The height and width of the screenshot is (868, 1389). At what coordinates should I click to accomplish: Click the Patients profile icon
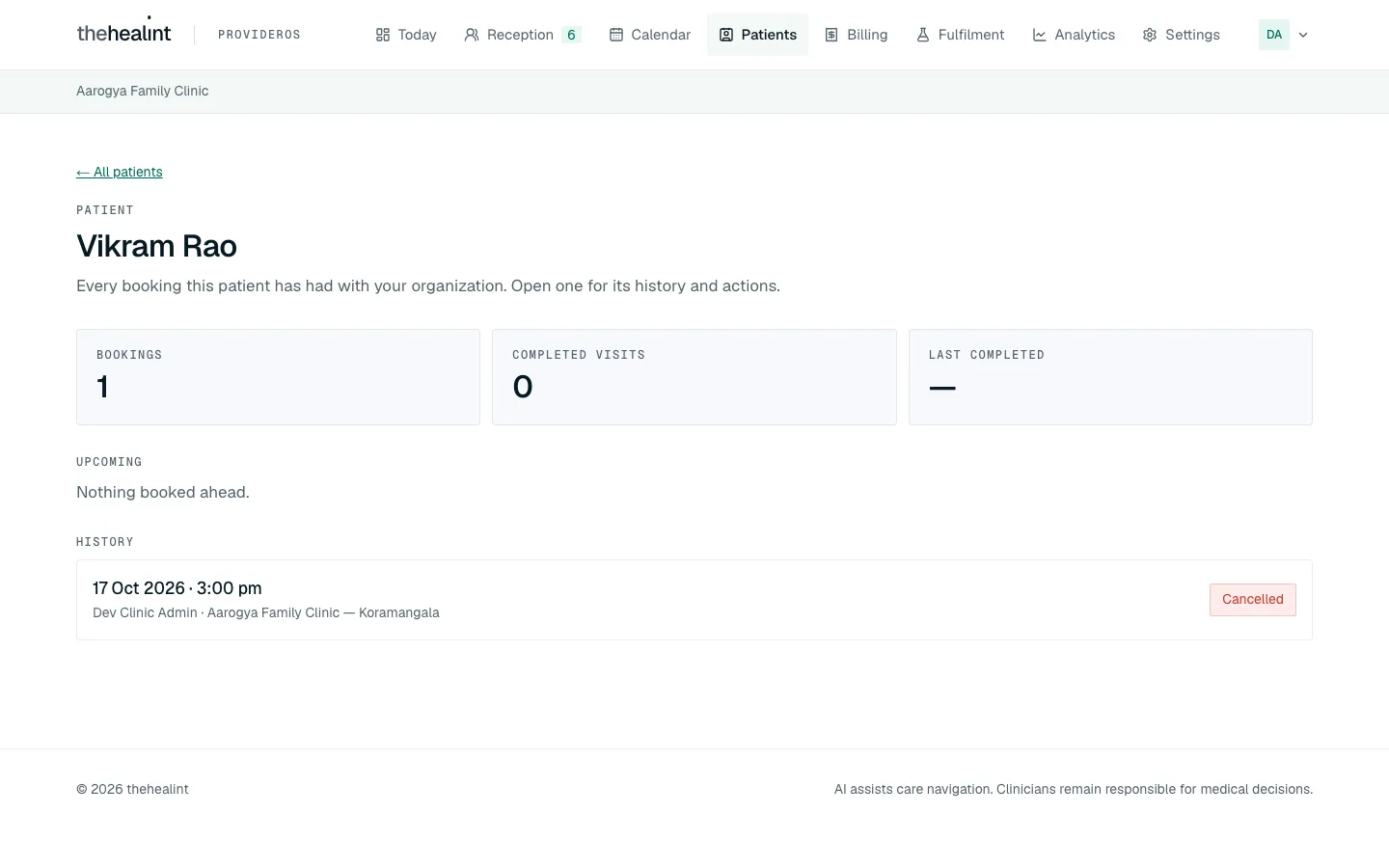point(726,35)
